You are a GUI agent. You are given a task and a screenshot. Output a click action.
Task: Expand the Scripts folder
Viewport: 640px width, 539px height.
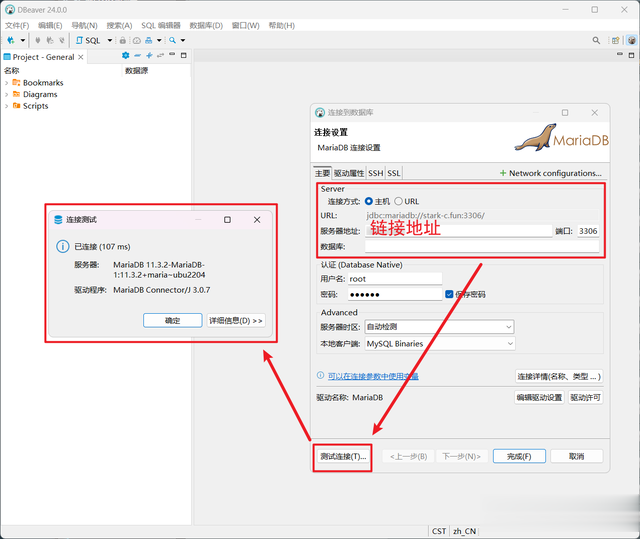pos(6,106)
